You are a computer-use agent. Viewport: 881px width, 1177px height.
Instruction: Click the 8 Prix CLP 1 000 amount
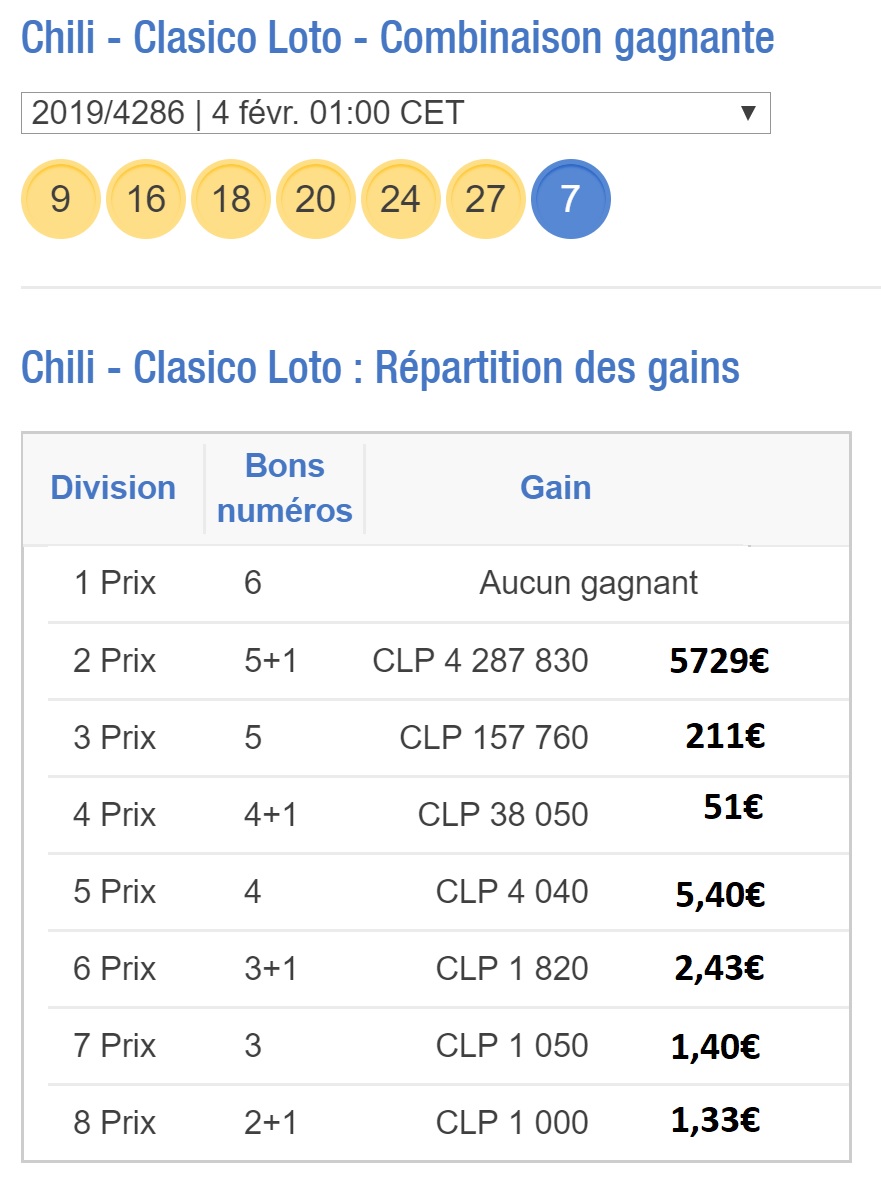(512, 1123)
